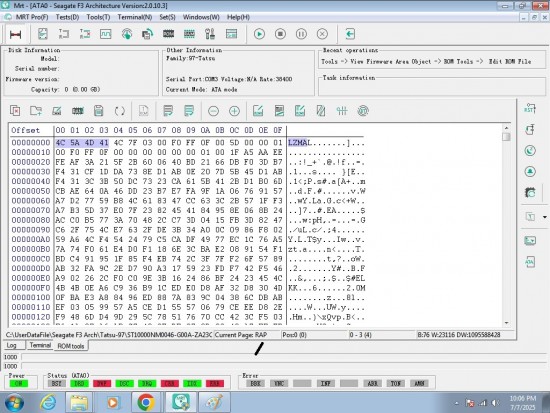
Task: Click the highlighted hex byte 4C at offset 00000000
Action: coord(60,143)
